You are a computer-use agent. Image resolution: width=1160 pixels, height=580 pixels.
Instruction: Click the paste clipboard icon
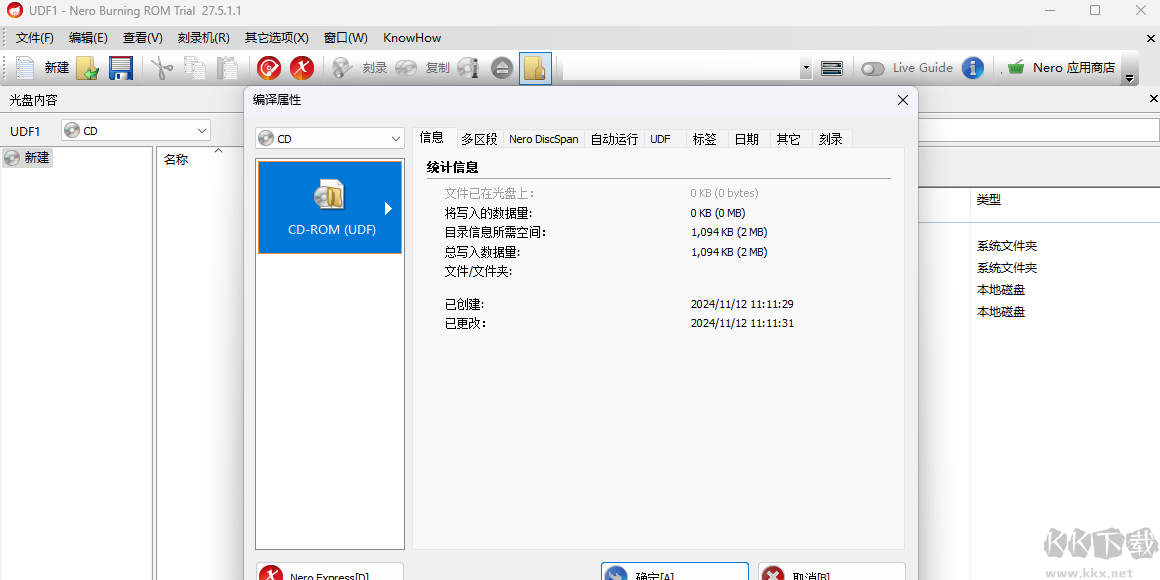coord(227,68)
